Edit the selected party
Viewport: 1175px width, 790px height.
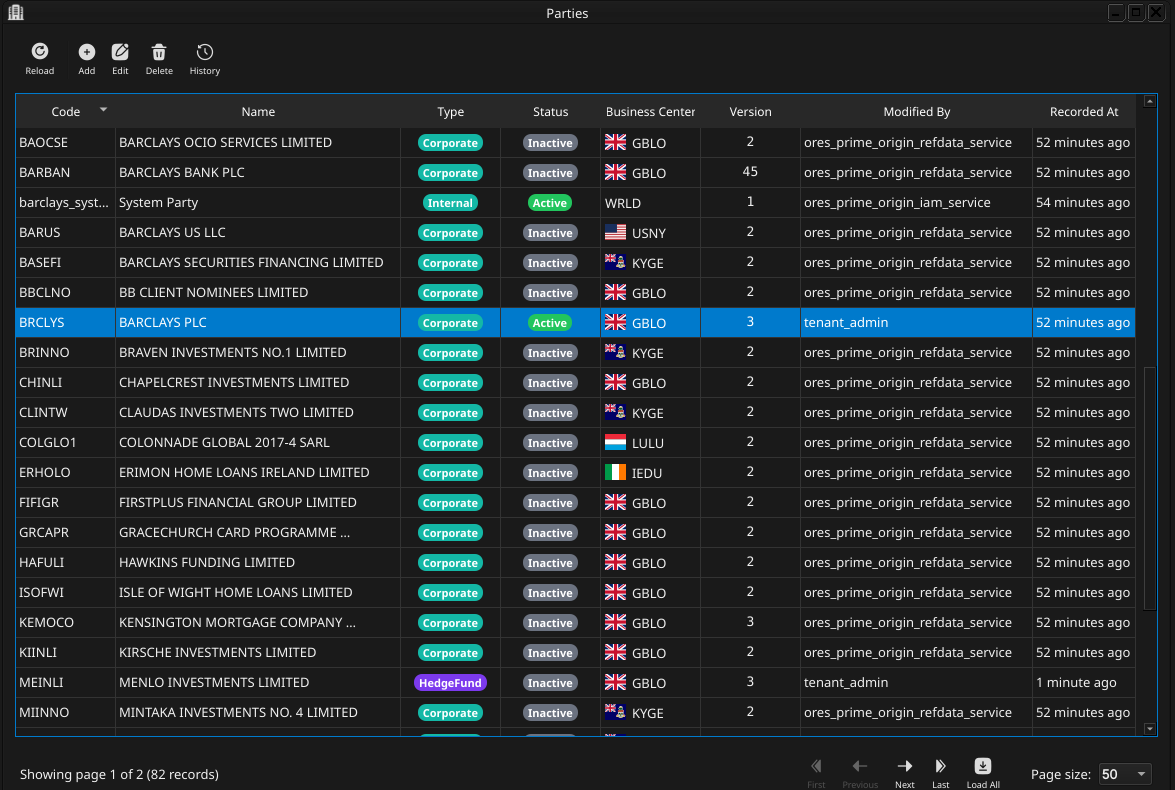(120, 59)
